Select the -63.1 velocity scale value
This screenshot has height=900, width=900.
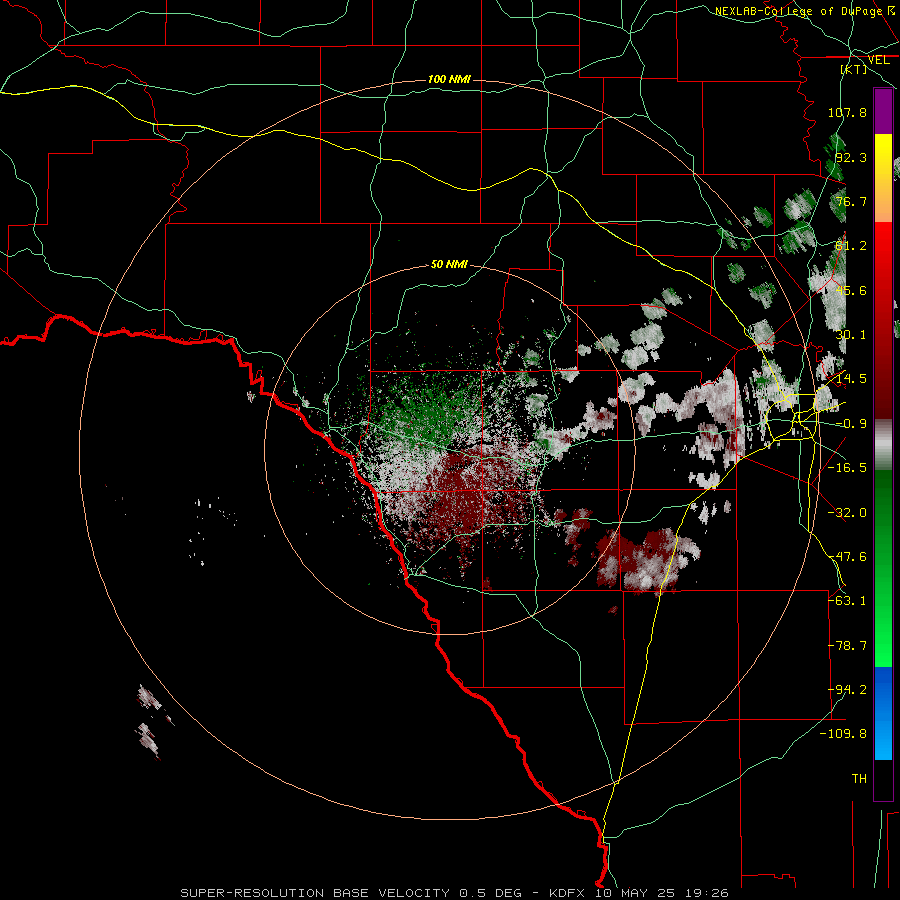pos(847,601)
